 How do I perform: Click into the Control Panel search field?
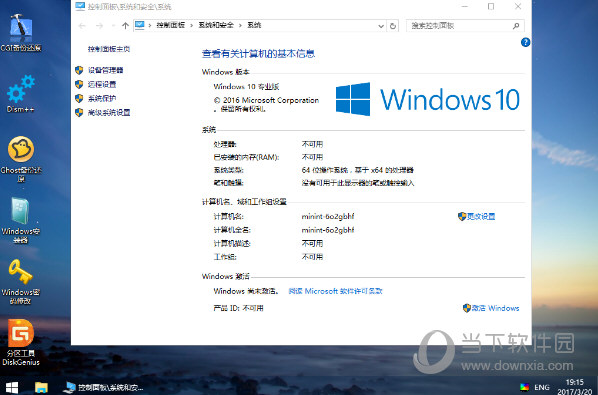pyautogui.click(x=460, y=26)
